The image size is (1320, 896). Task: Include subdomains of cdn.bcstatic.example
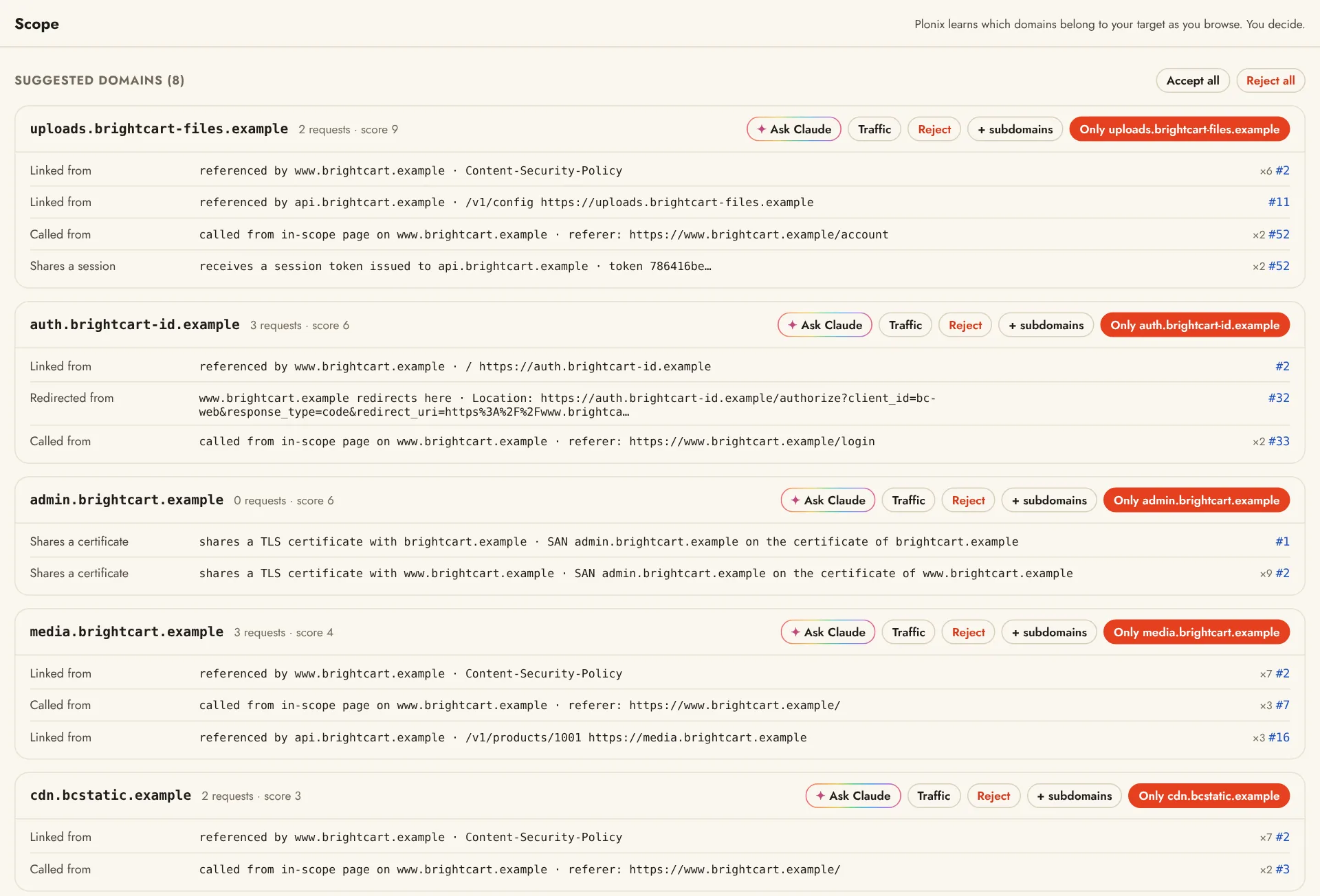tap(1075, 796)
